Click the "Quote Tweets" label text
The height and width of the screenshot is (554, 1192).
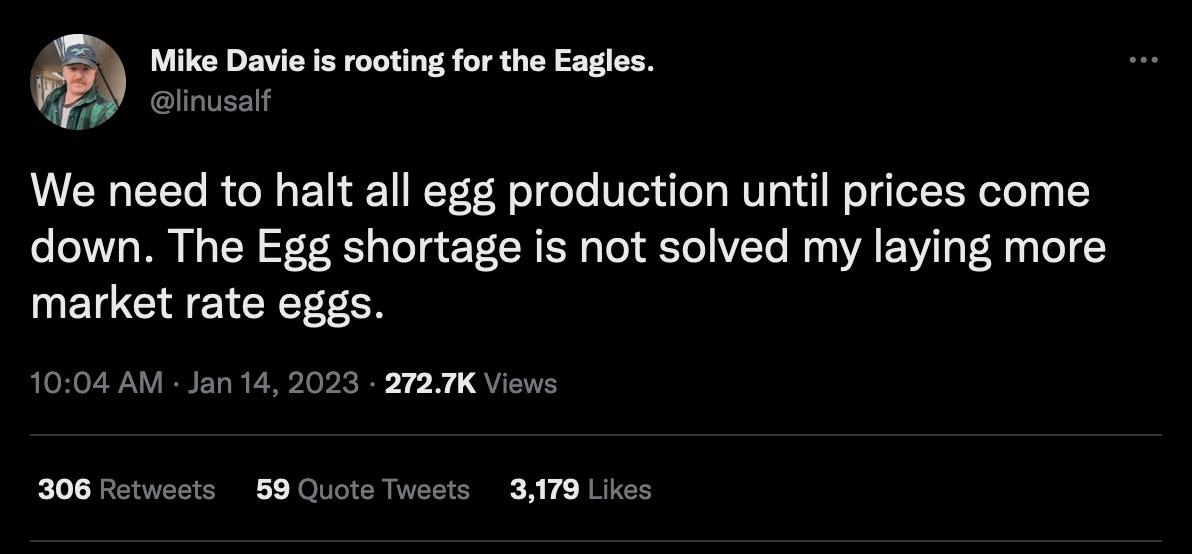tap(384, 489)
